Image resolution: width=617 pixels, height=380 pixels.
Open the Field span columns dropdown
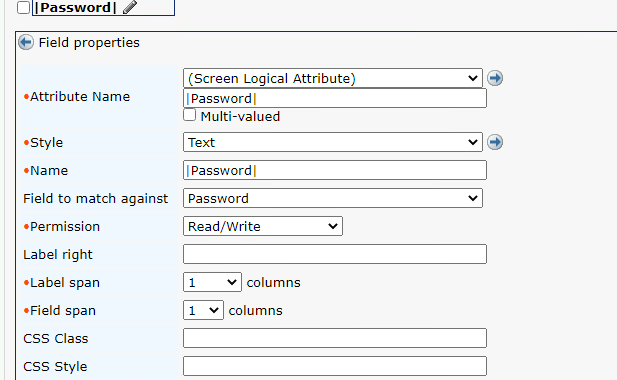(203, 310)
